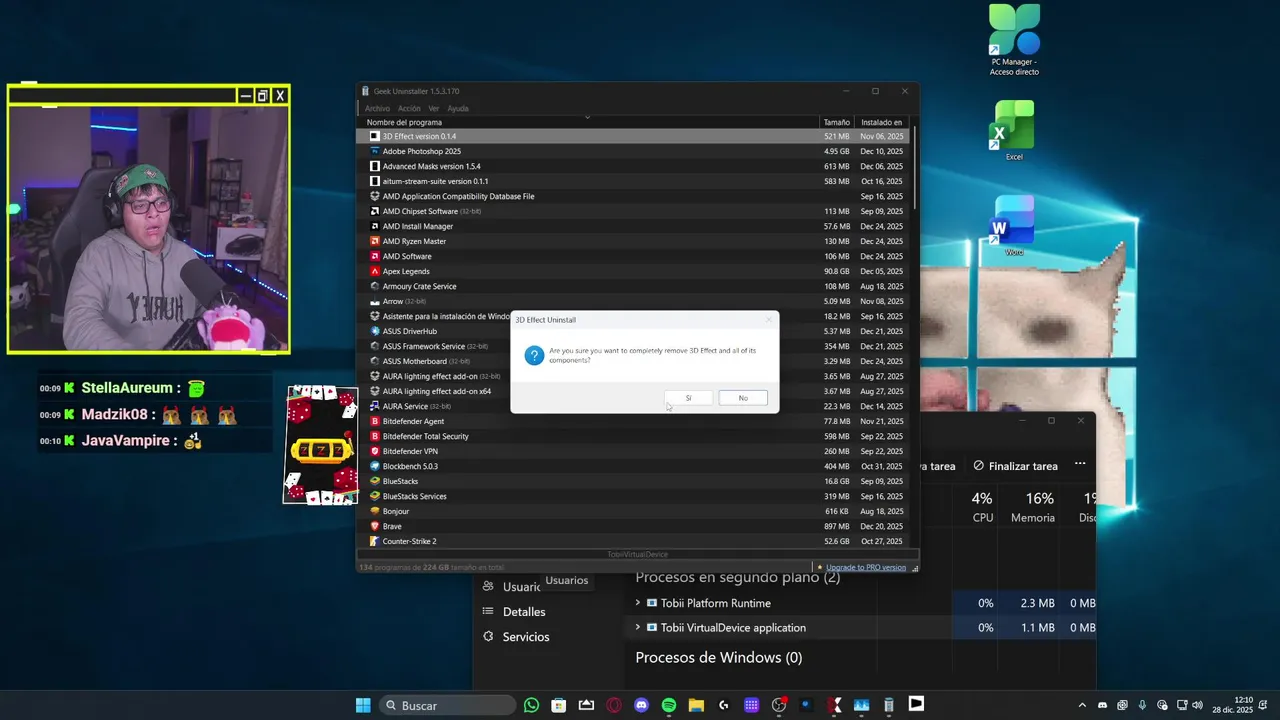Select the Adobe Photoshop 2025 icon in list

(x=375, y=151)
